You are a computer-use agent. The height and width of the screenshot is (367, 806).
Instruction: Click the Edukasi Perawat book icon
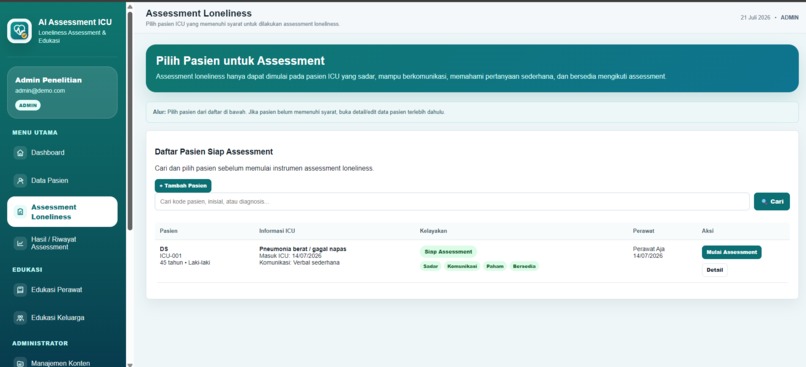coord(20,290)
